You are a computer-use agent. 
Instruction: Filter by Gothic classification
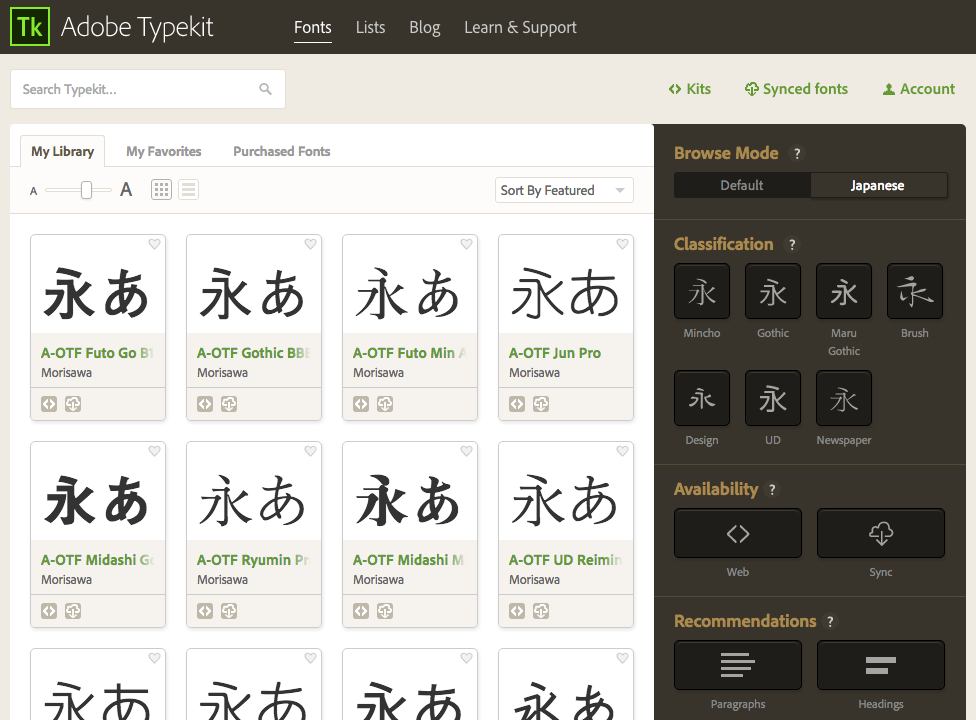click(x=772, y=291)
